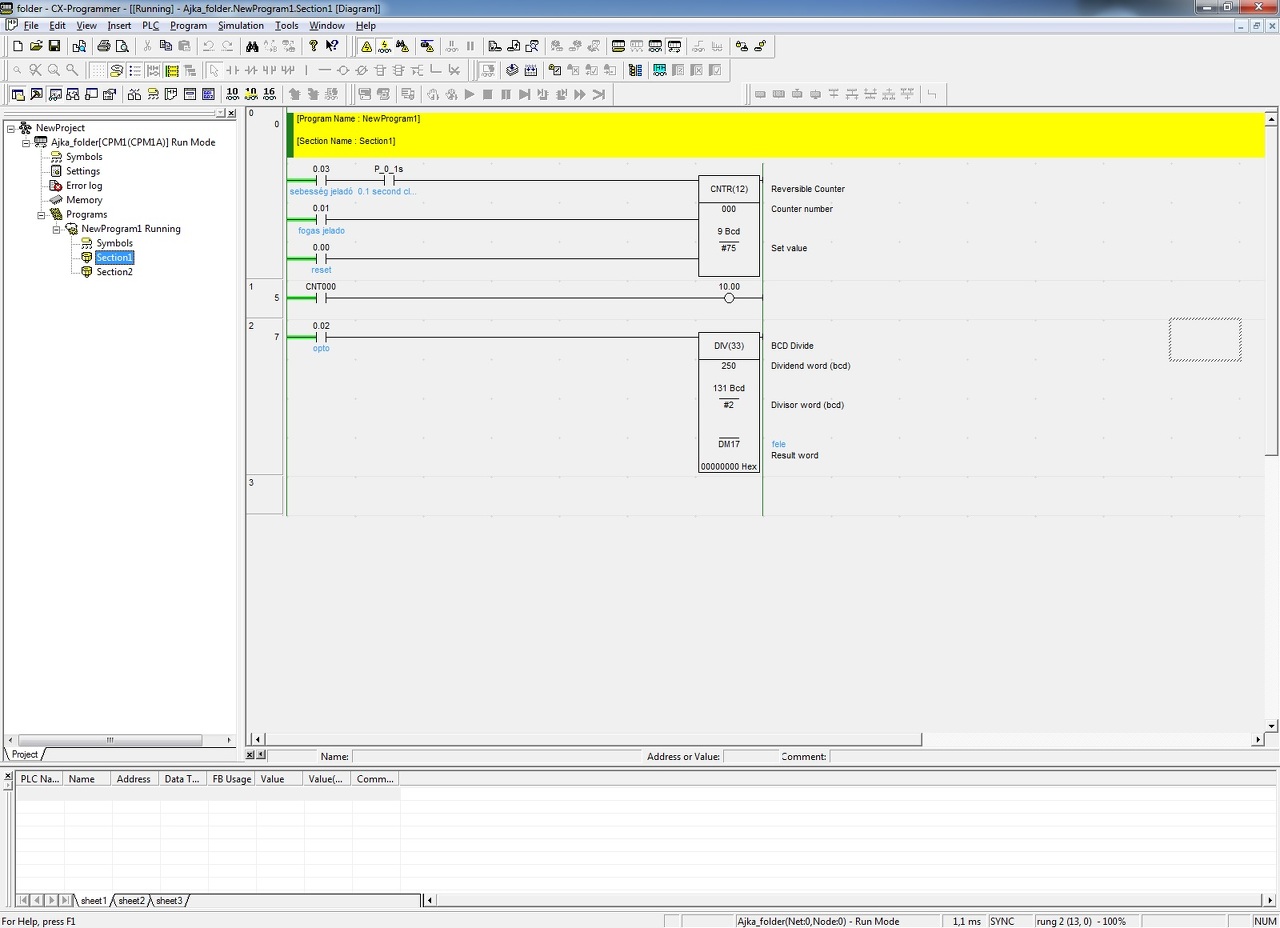Toggle the show rung comments list button
This screenshot has width=1280, height=928.
pos(135,70)
